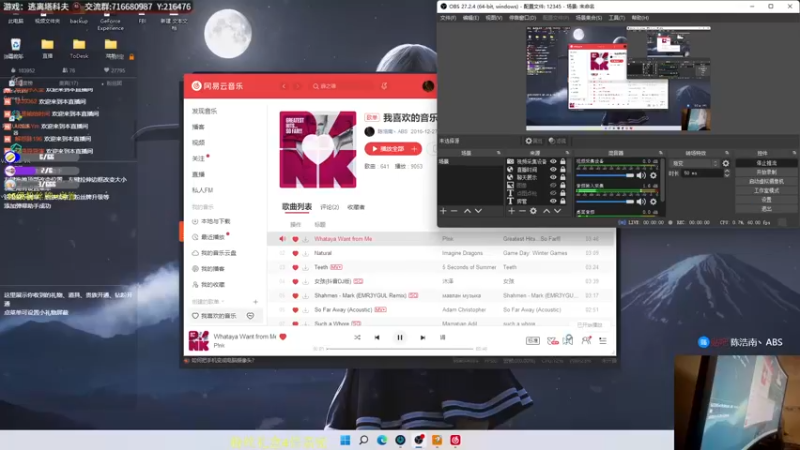
Task: Adjust the second OBS mixer volume slider
Action: point(605,202)
